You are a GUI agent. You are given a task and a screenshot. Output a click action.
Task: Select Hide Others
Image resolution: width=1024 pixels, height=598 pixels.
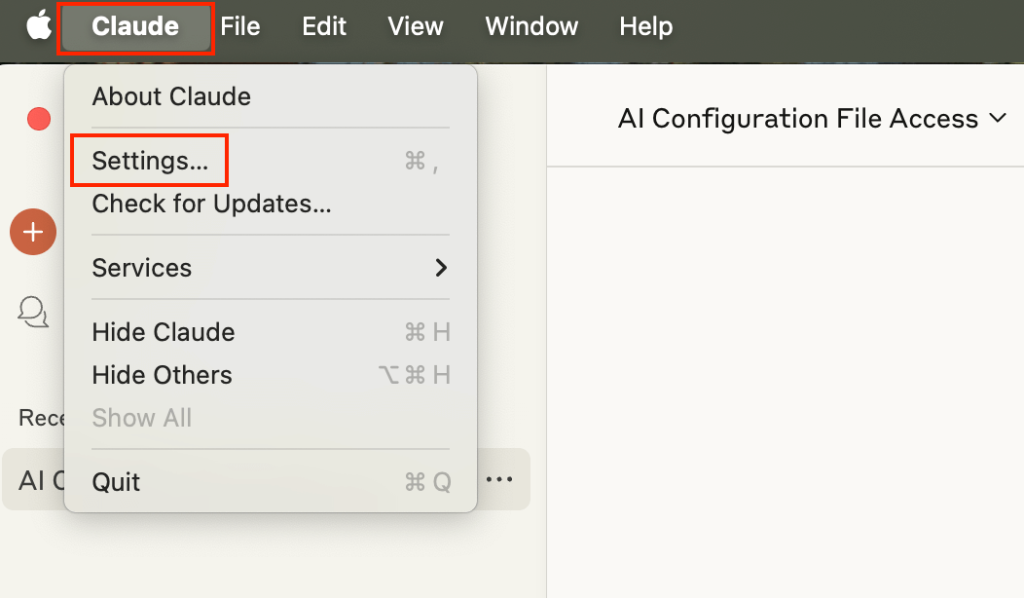click(270, 375)
